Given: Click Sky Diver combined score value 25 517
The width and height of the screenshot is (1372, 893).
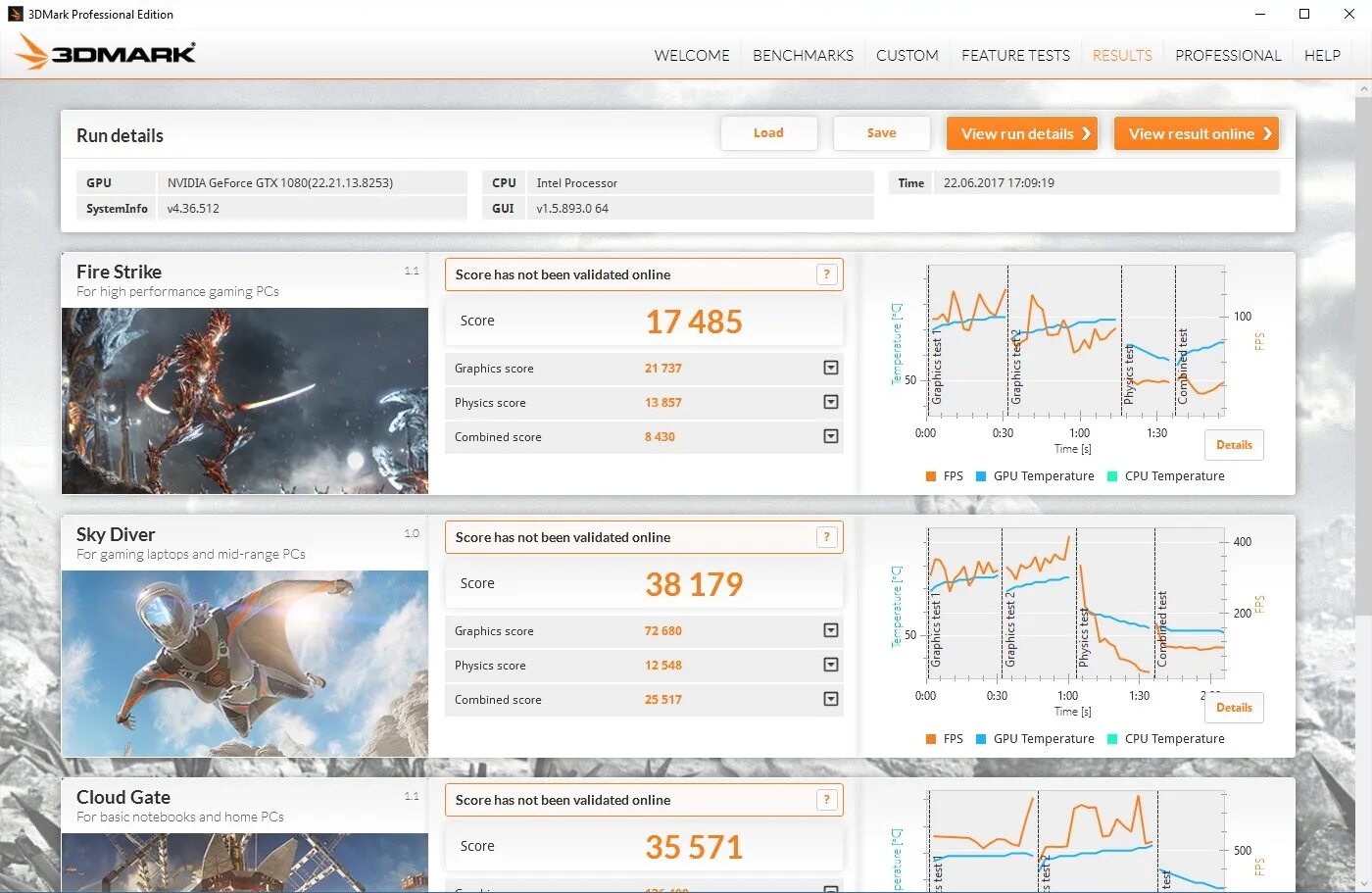Looking at the screenshot, I should coord(663,700).
